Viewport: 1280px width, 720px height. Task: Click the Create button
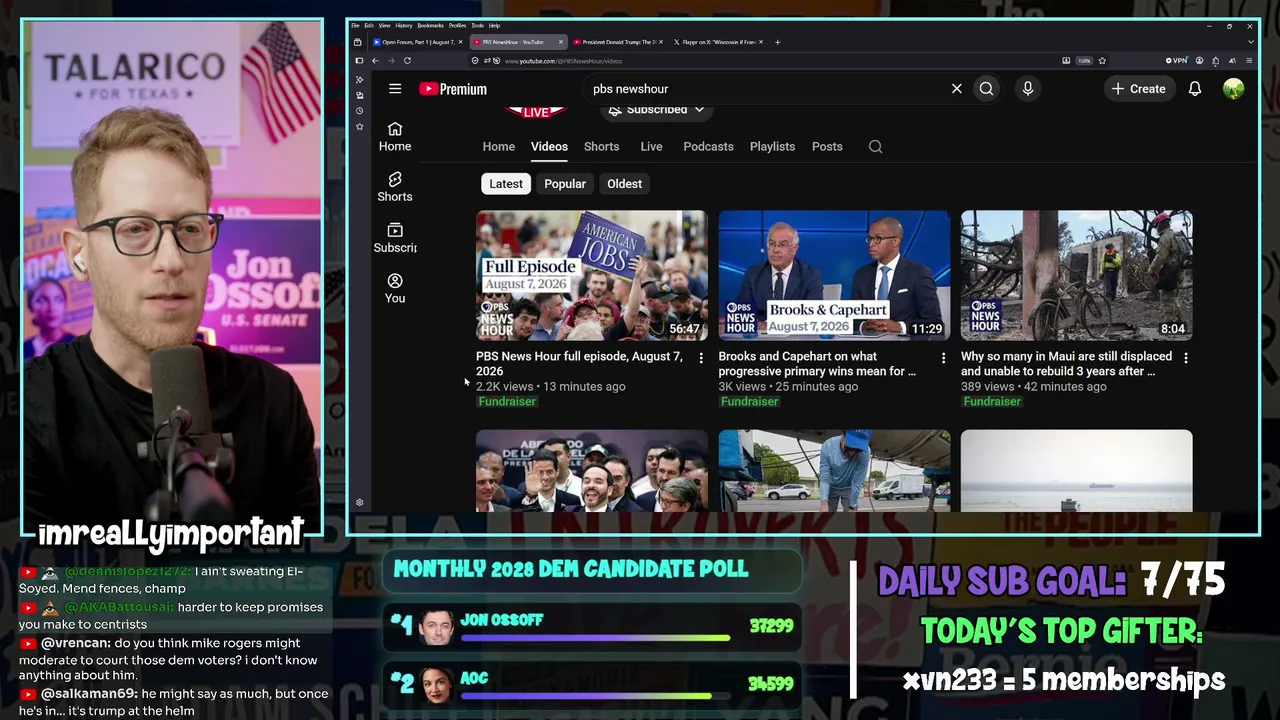pos(1138,89)
